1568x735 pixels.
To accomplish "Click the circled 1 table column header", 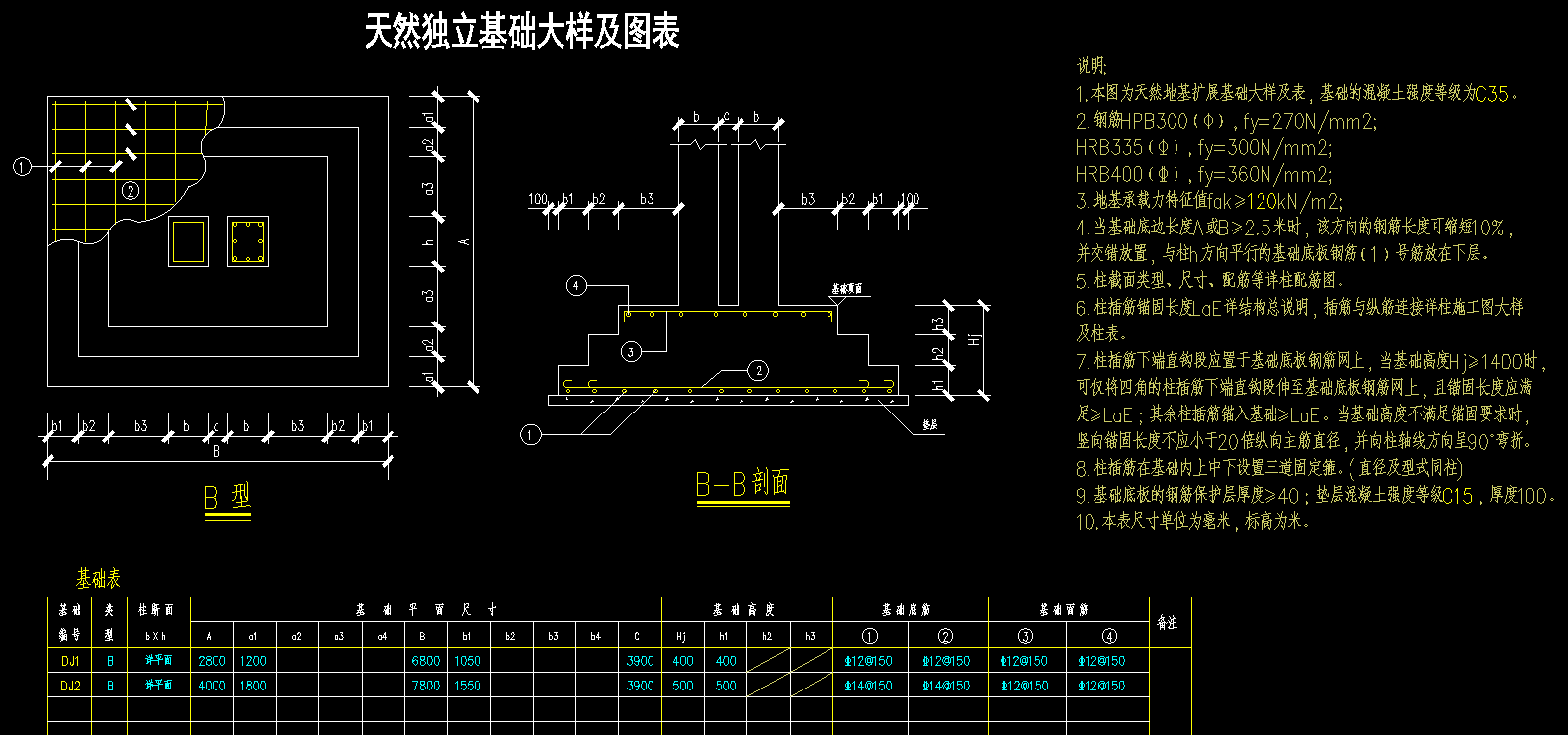I will (x=870, y=636).
